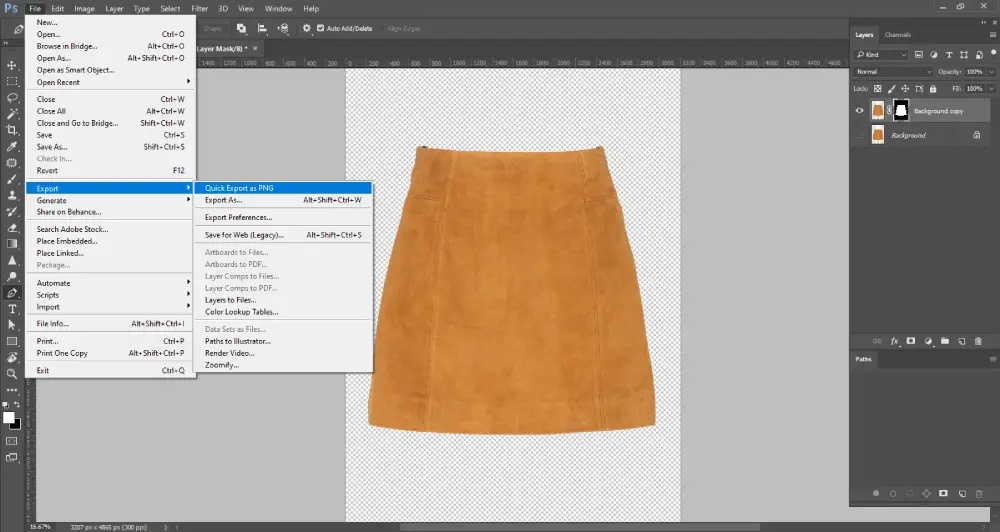Select the Brush tool
This screenshot has width=1000, height=532.
pyautogui.click(x=11, y=179)
